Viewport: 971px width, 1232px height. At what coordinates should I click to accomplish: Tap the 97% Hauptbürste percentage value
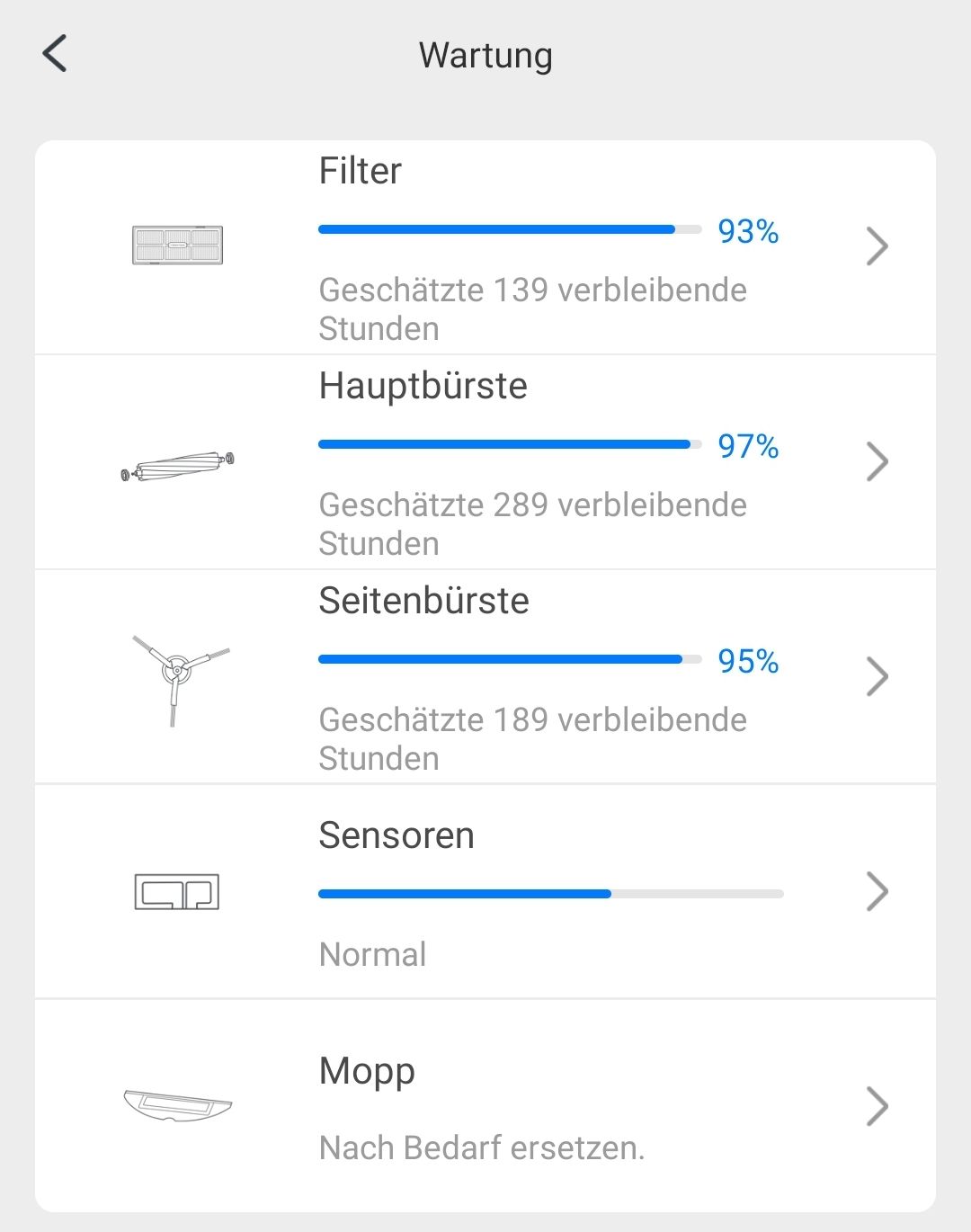pos(748,446)
